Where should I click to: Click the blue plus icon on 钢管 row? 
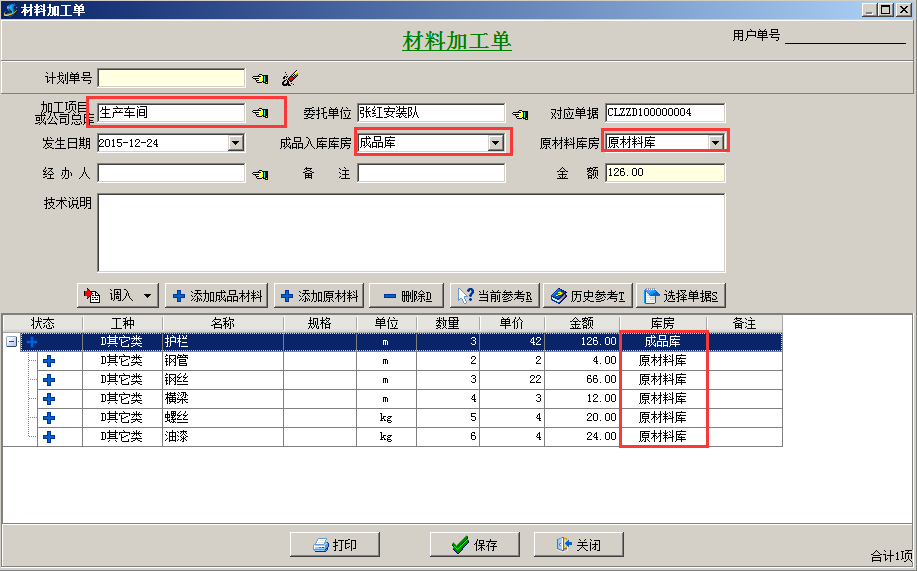[x=48, y=361]
